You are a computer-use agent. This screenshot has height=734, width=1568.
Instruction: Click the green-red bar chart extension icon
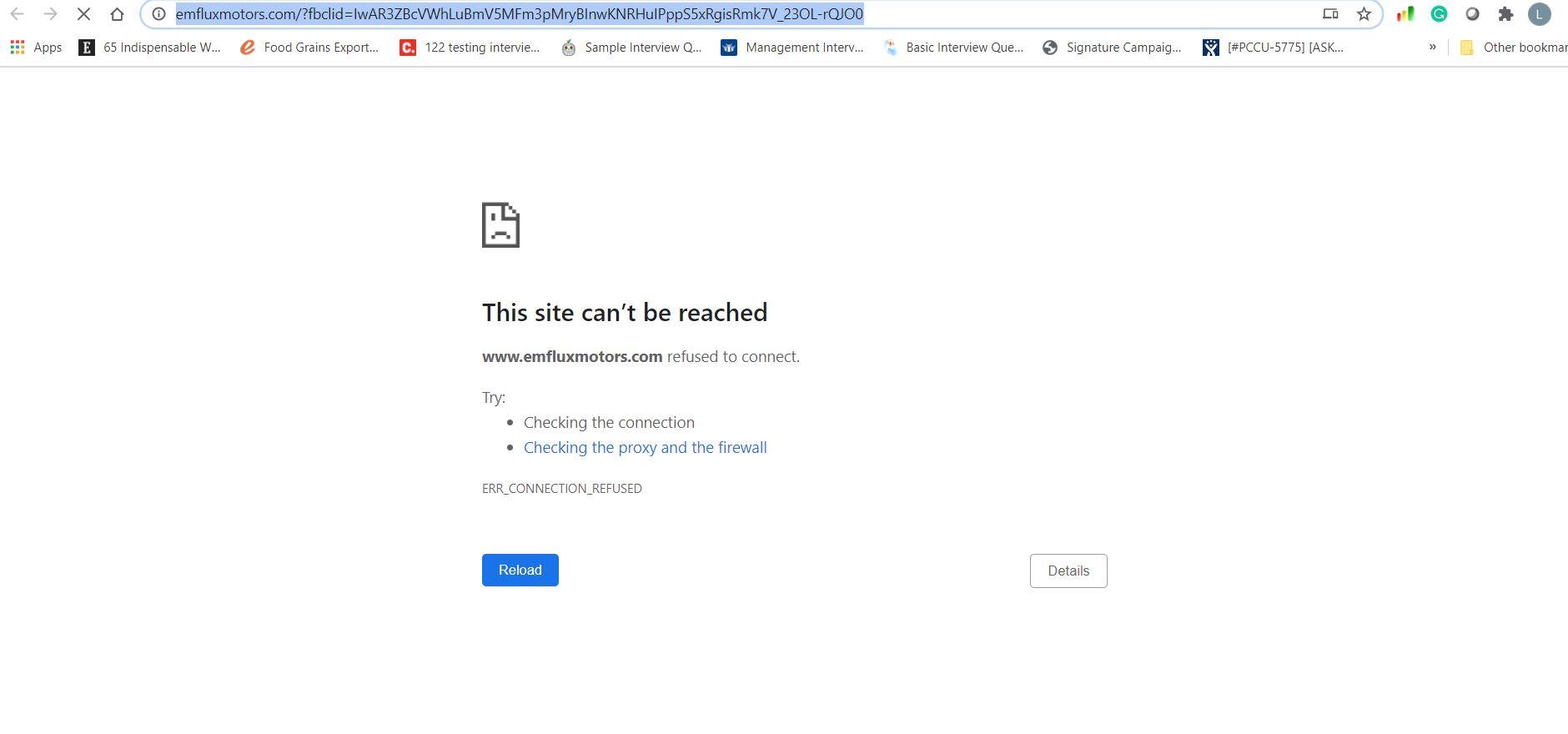point(1405,14)
